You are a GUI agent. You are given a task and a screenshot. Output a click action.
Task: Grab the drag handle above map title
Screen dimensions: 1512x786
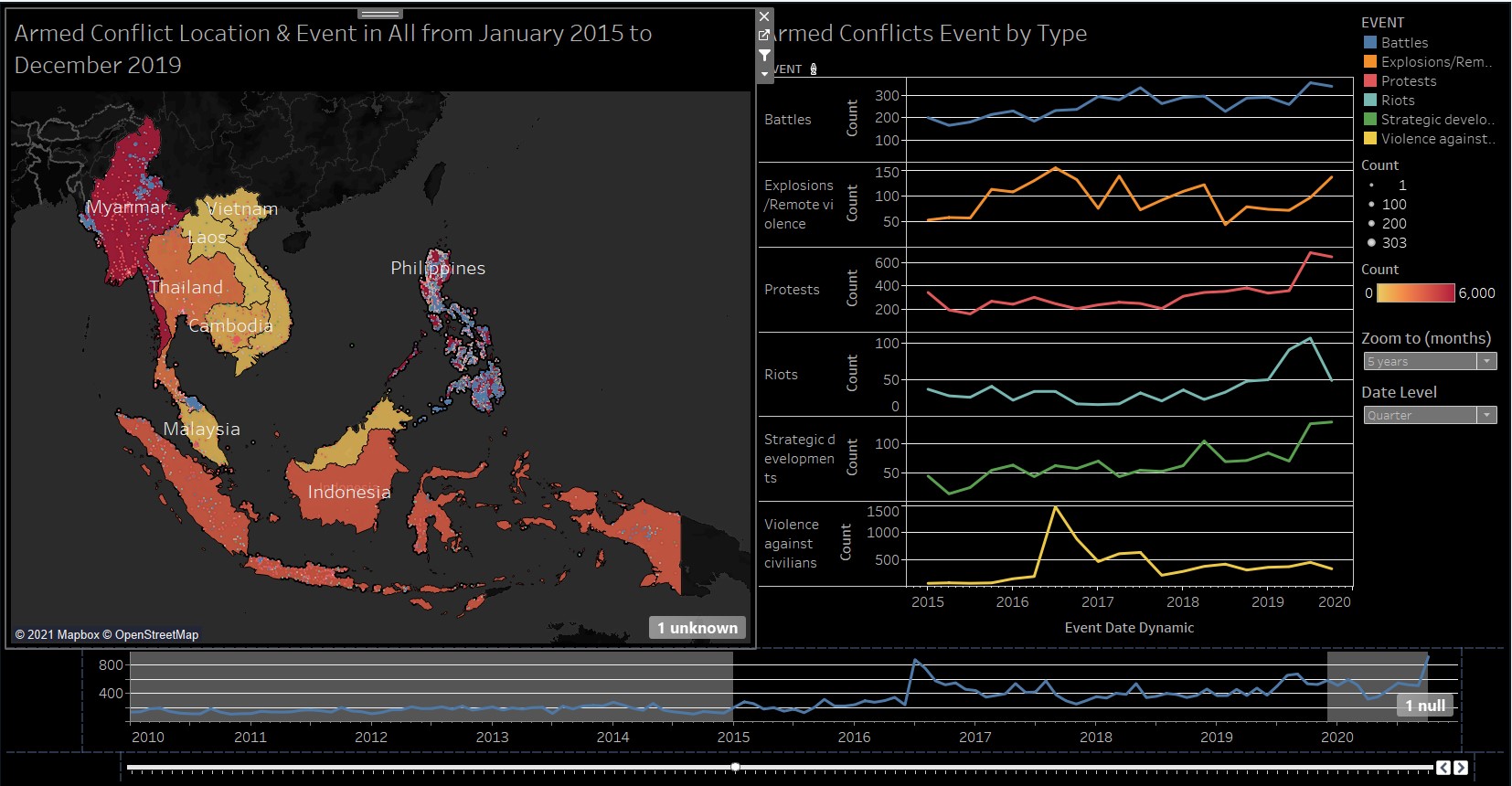pos(380,14)
